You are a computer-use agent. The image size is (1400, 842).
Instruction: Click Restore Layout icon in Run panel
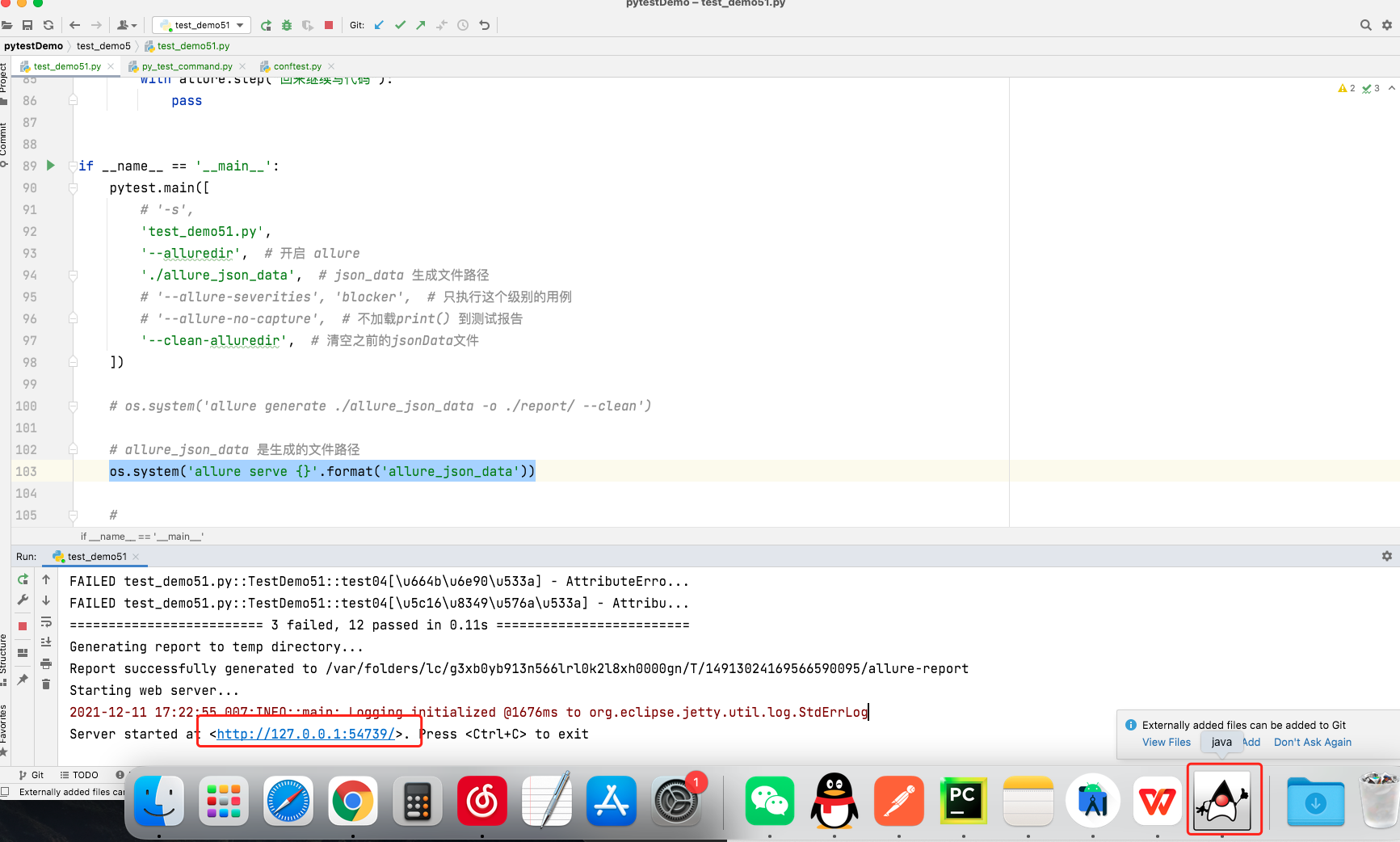click(x=23, y=653)
